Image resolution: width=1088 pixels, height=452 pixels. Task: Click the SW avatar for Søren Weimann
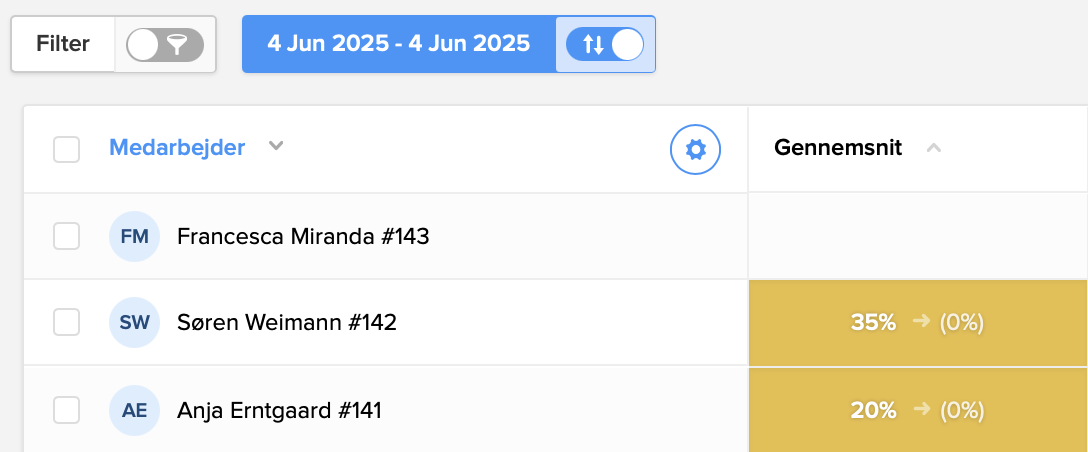(134, 323)
